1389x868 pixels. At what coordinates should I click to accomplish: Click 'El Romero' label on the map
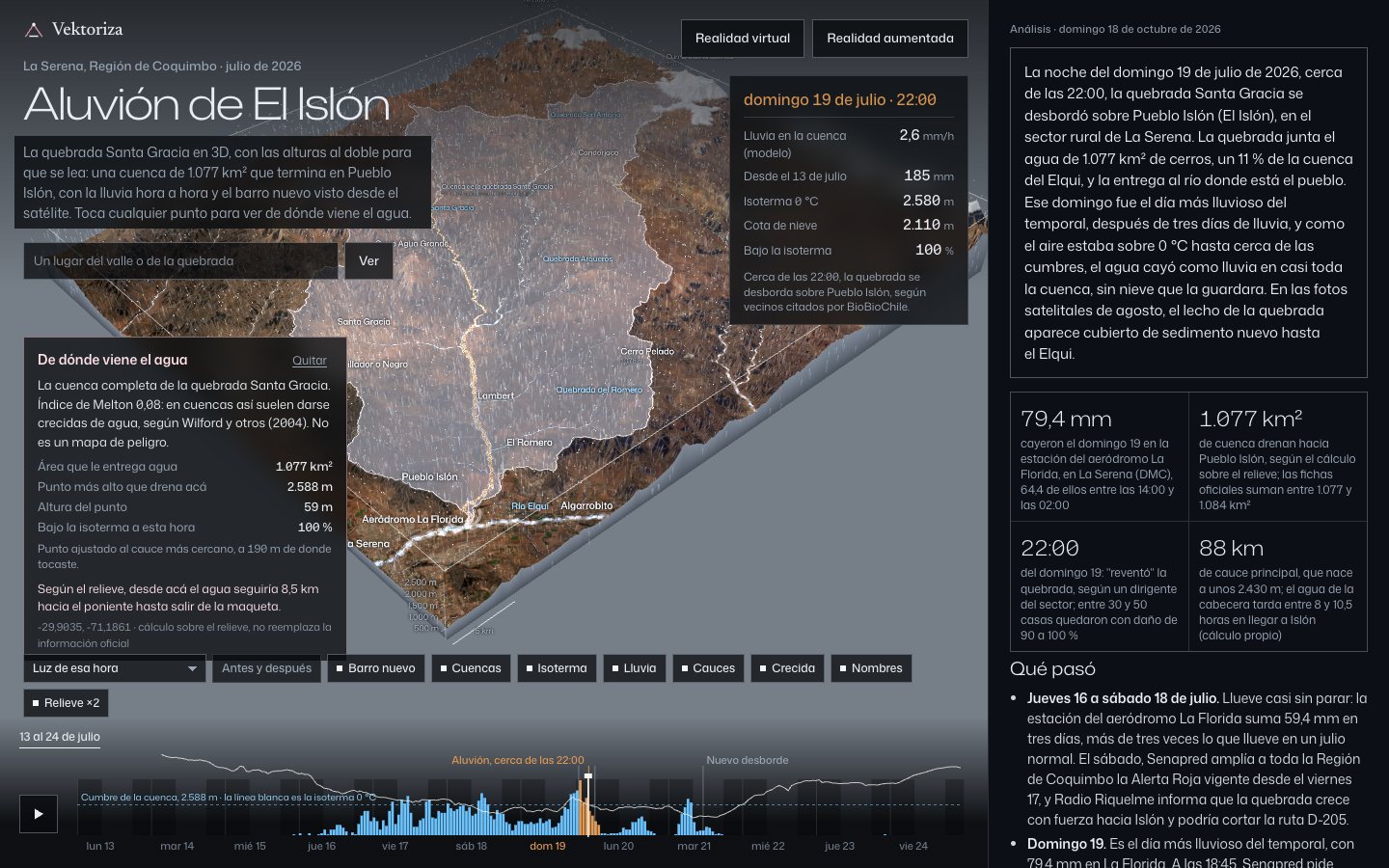[530, 443]
